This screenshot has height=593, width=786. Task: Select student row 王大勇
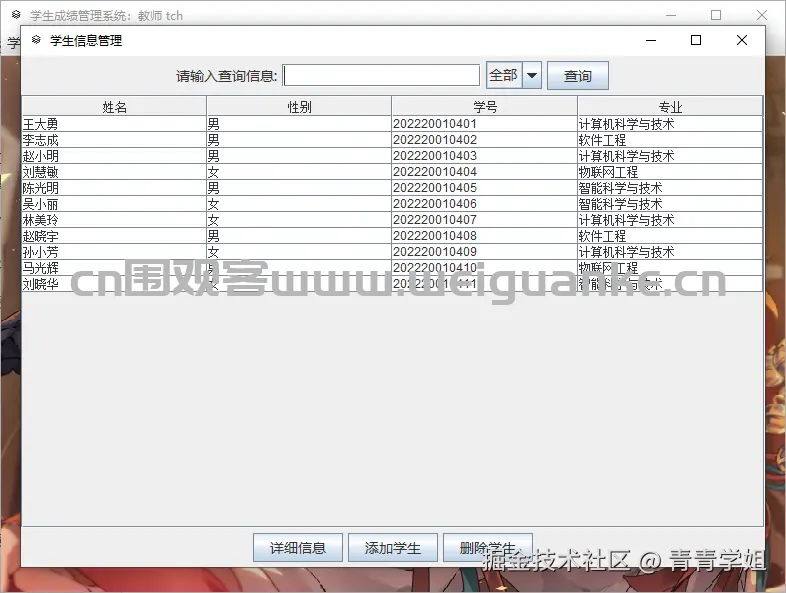(392, 124)
